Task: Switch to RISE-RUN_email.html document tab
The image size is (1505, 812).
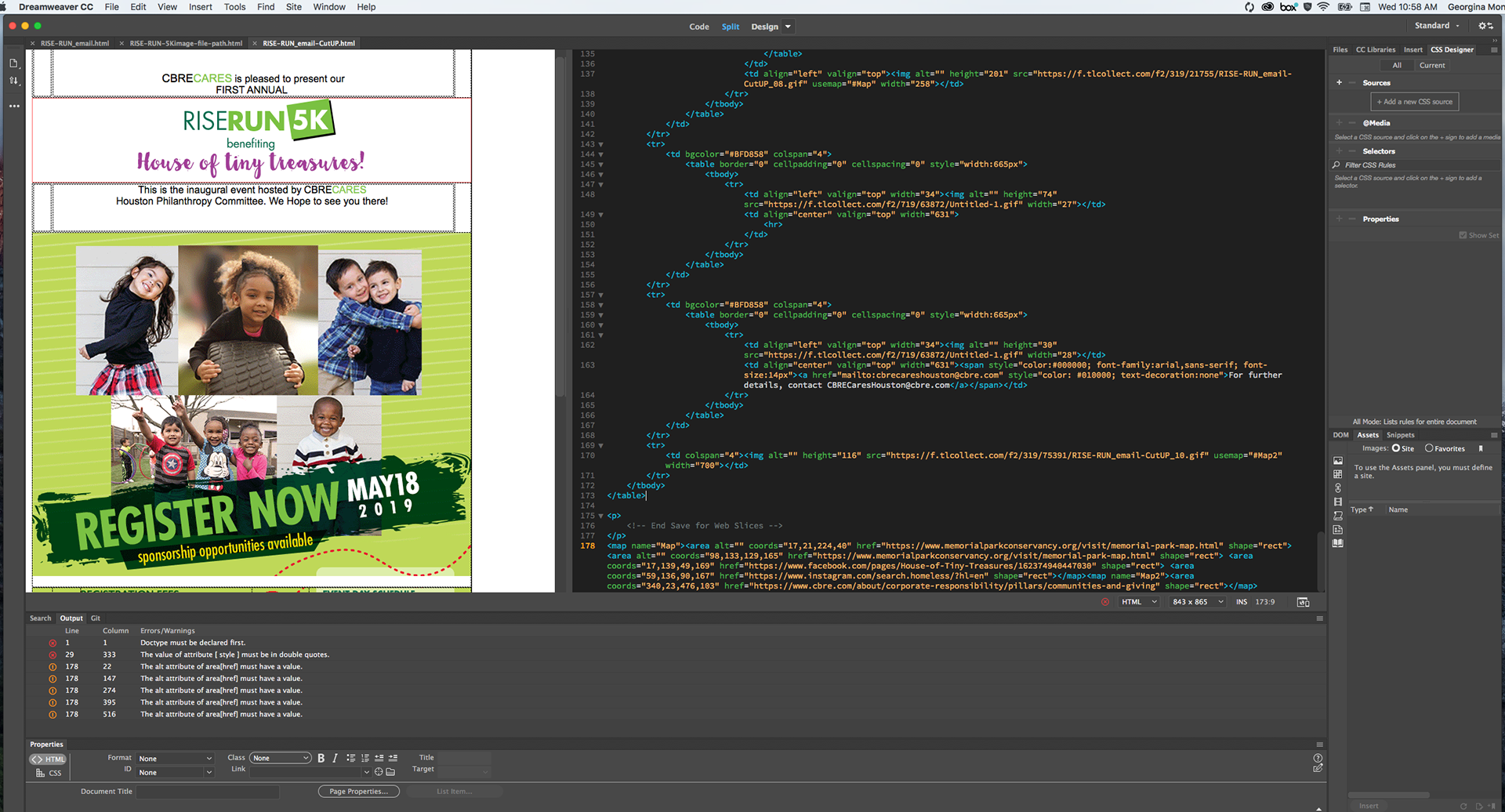Action: 74,43
